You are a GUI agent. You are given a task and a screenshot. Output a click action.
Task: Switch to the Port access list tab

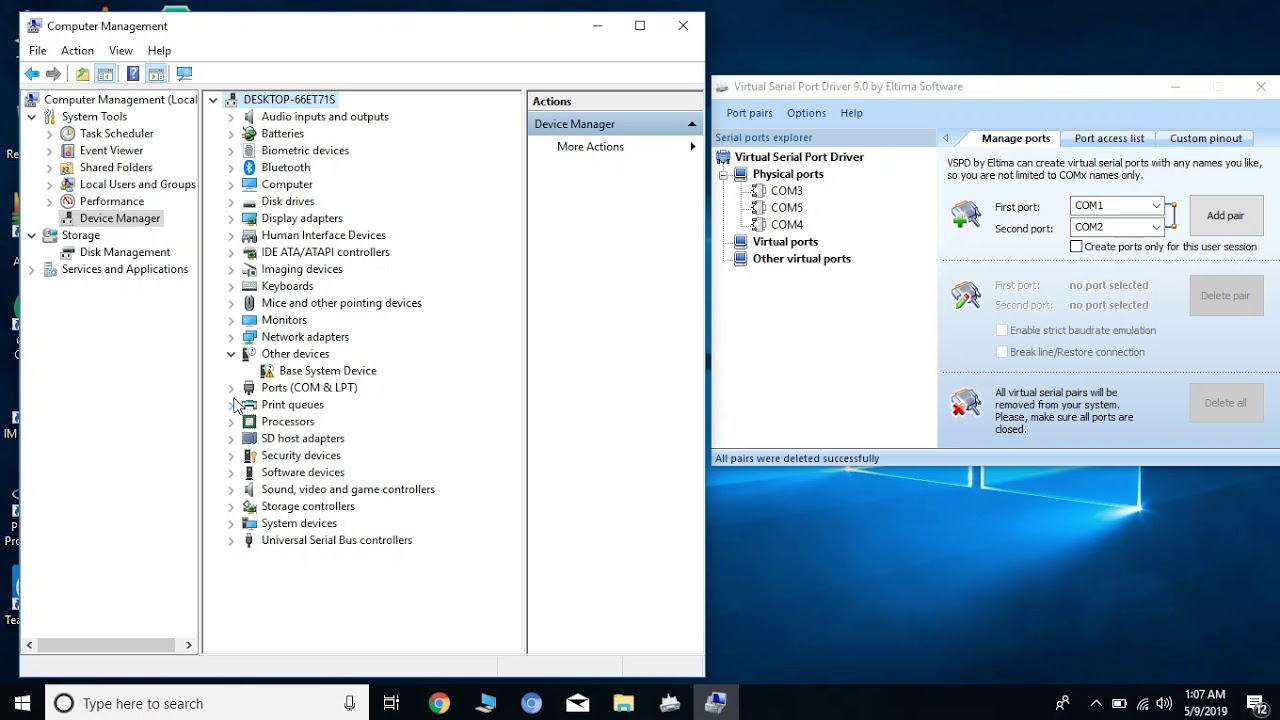pos(1109,138)
